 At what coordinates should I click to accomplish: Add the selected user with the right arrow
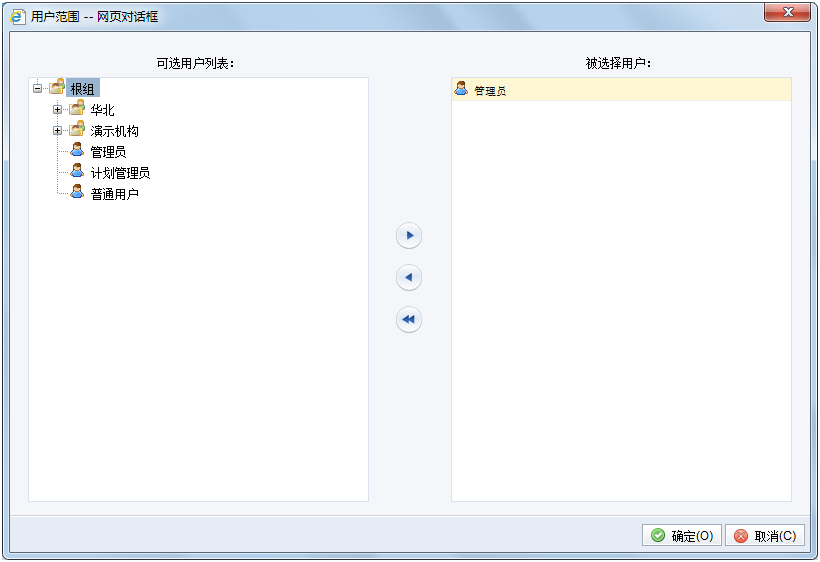click(409, 235)
